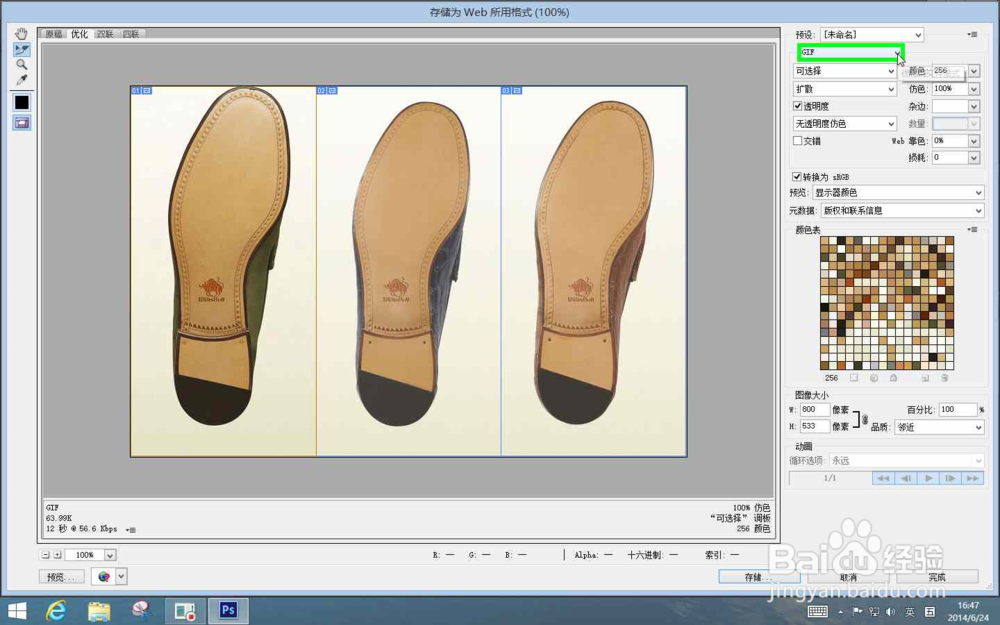The width and height of the screenshot is (1000, 625).
Task: Open the eyedropper color black swatch
Action: (x=22, y=102)
